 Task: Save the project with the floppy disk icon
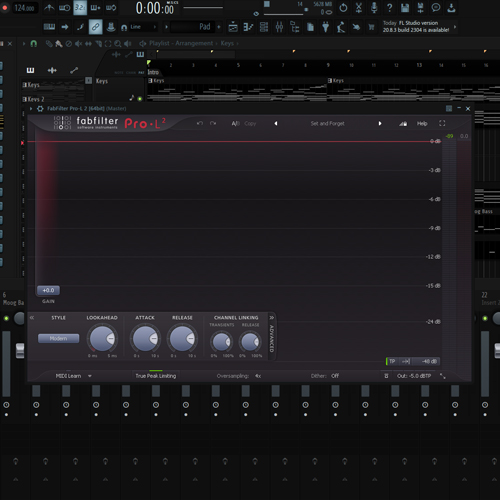(405, 8)
